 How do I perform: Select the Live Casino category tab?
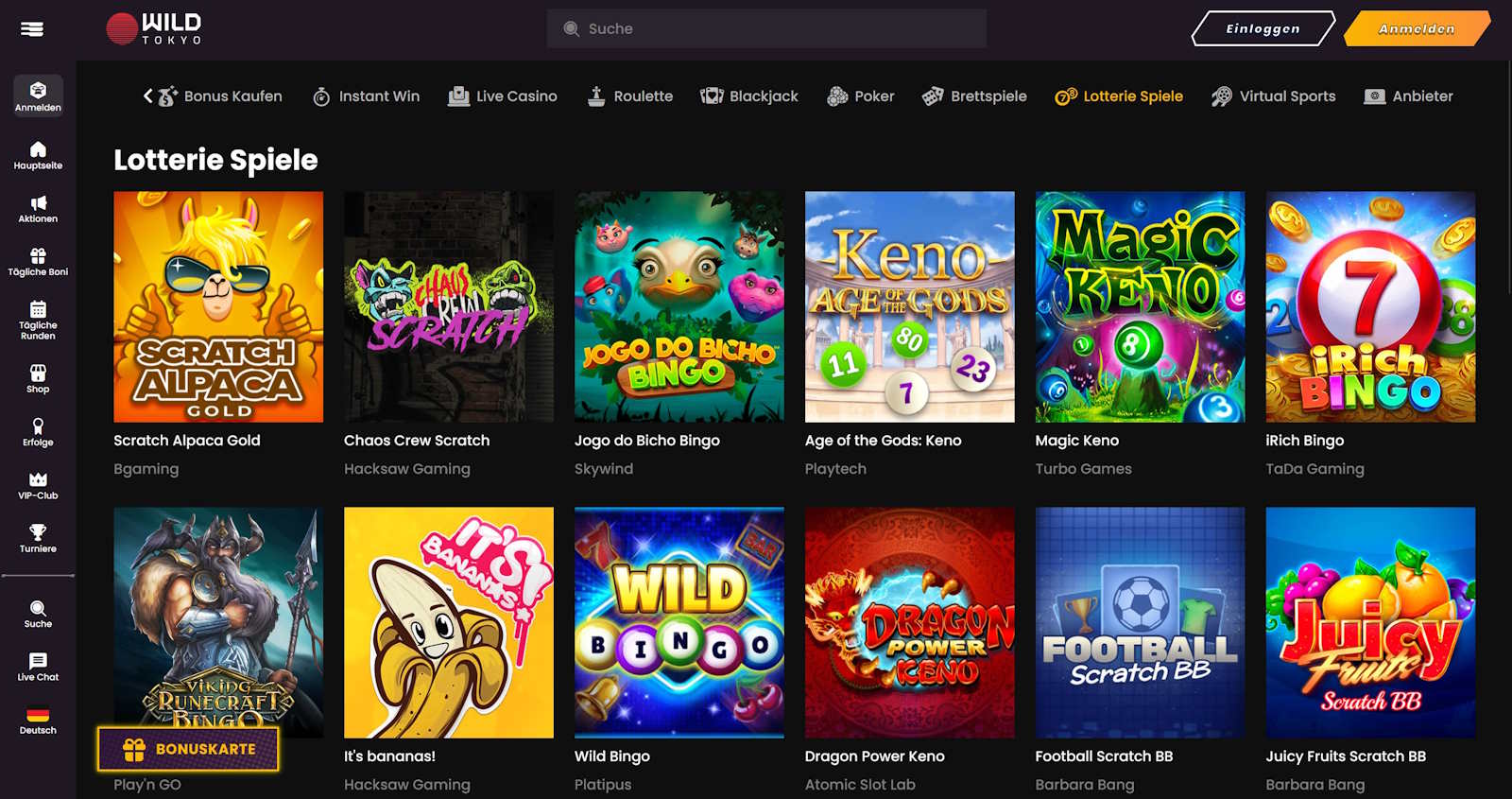coord(503,96)
